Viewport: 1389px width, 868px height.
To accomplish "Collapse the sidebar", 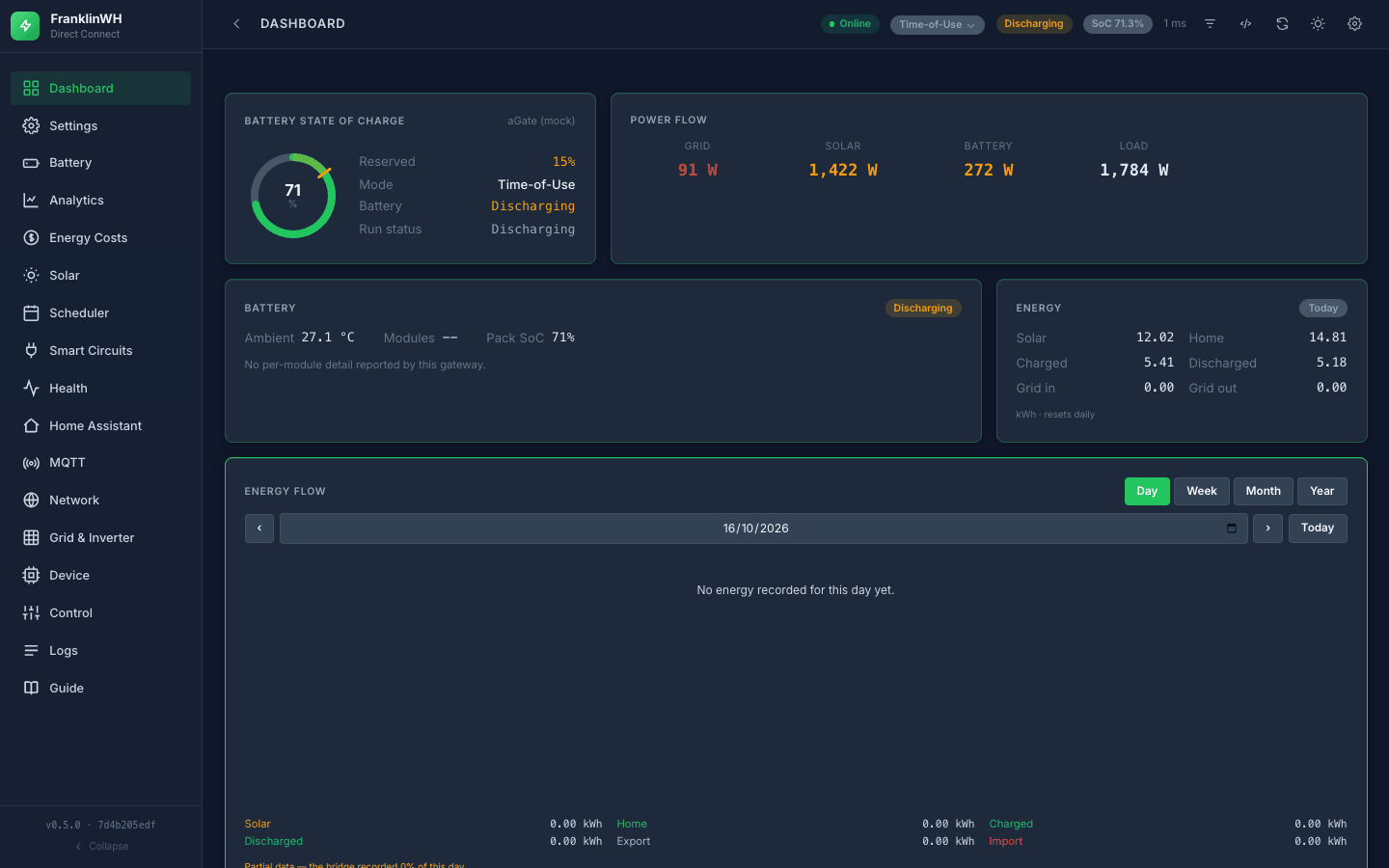I will 101,847.
